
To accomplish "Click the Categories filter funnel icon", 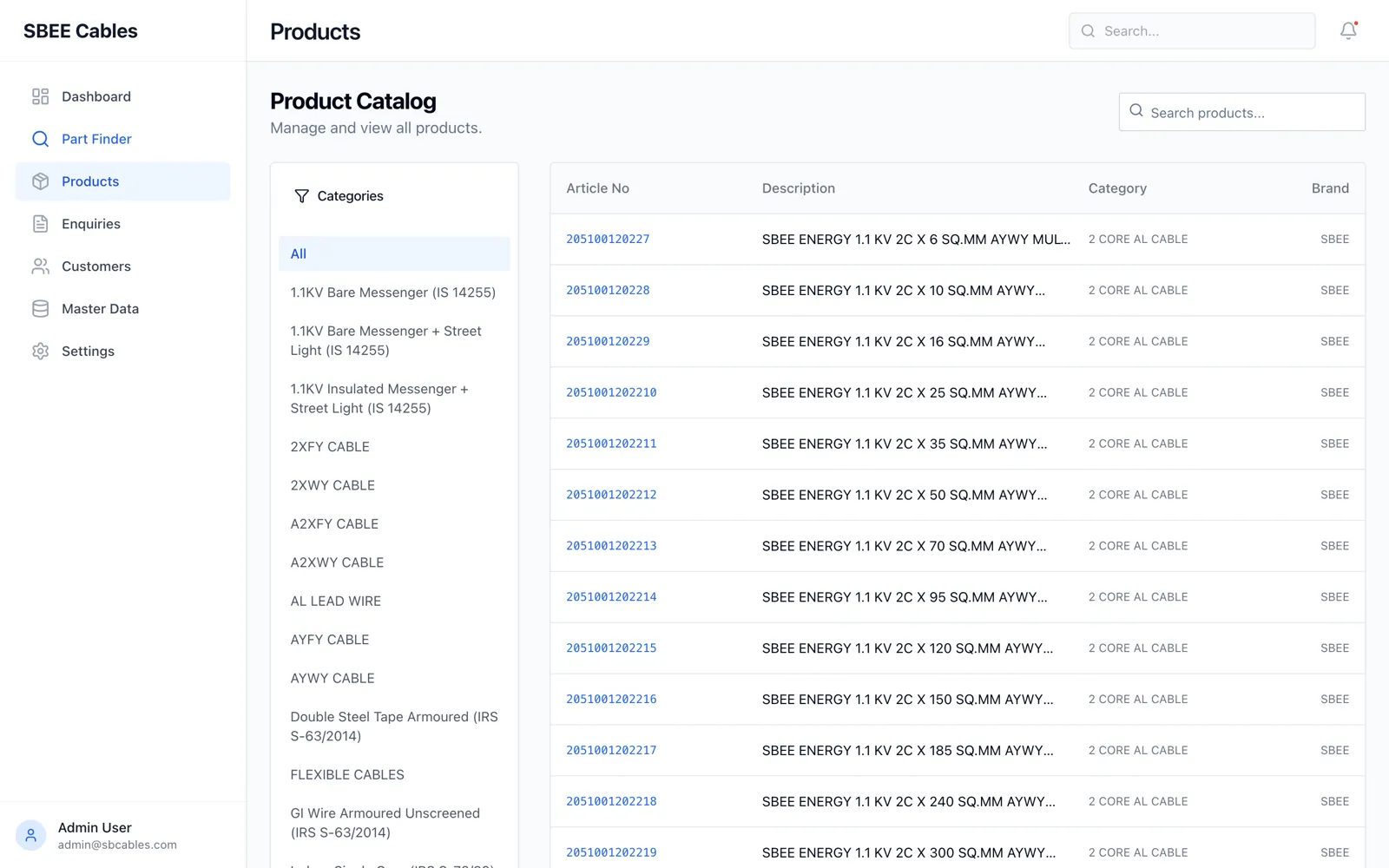I will coord(301,196).
